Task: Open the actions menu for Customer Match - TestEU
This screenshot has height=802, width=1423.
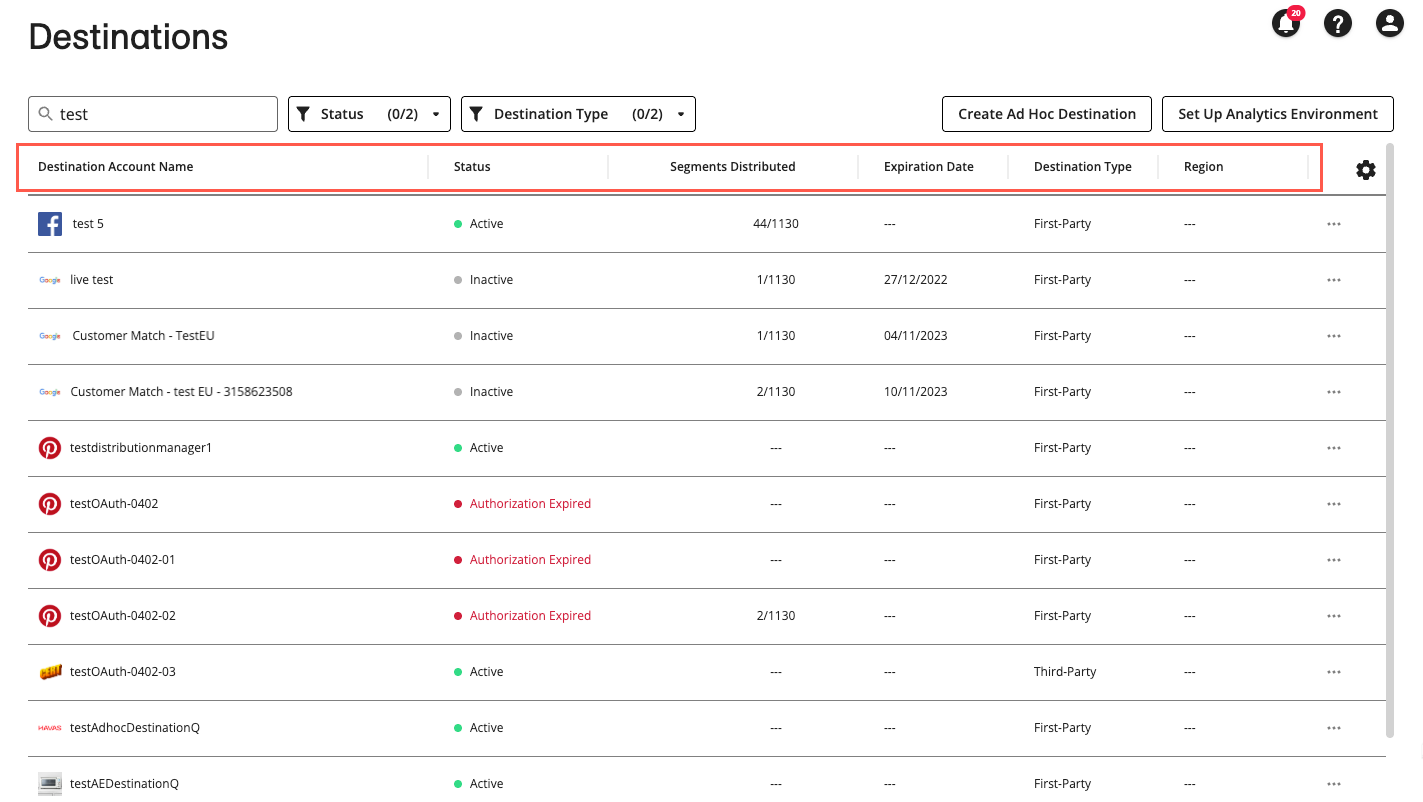Action: (1334, 335)
